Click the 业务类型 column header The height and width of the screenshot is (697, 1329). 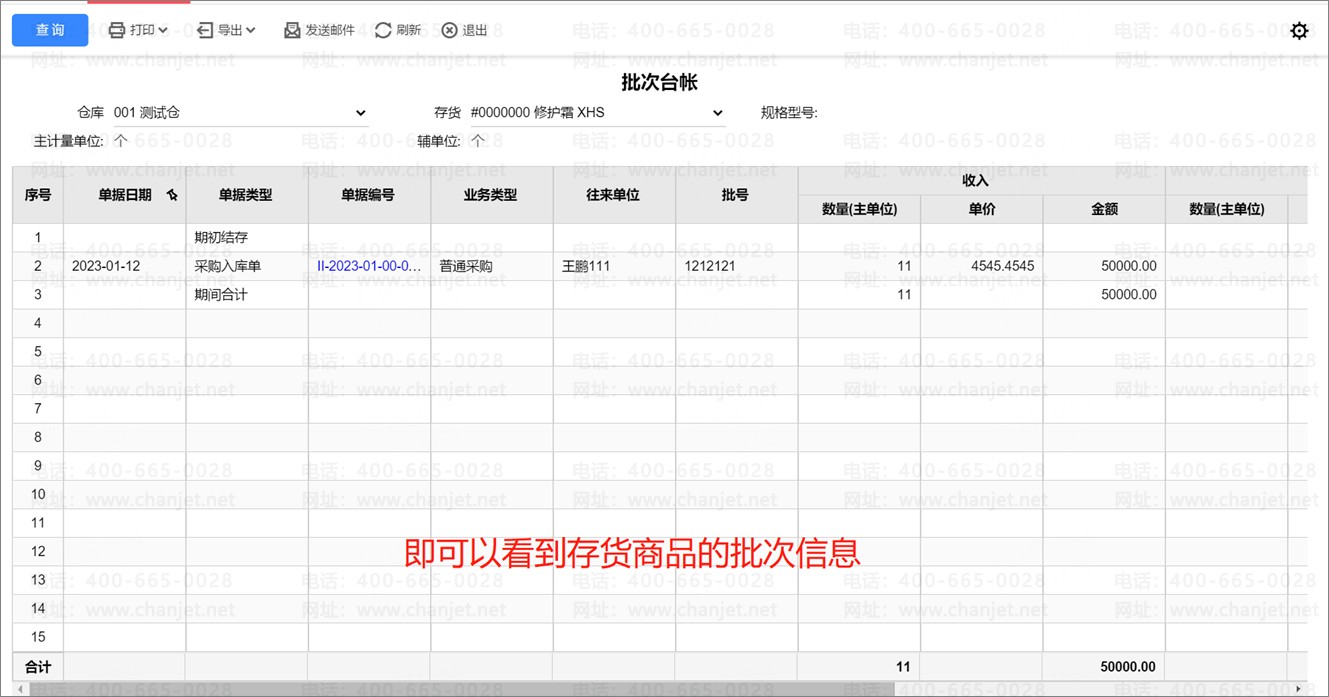click(490, 195)
